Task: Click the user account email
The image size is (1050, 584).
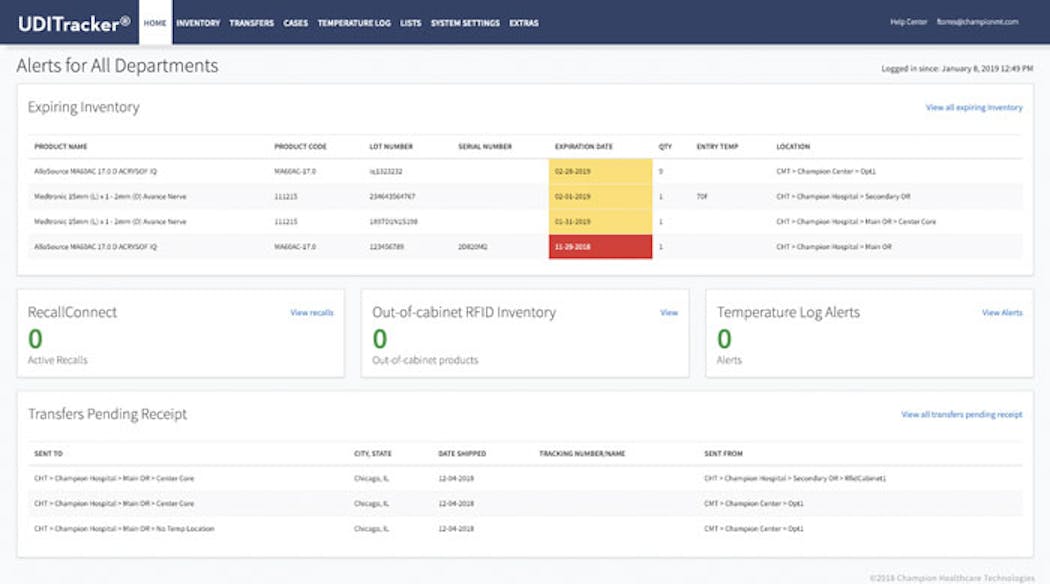Action: [x=977, y=23]
